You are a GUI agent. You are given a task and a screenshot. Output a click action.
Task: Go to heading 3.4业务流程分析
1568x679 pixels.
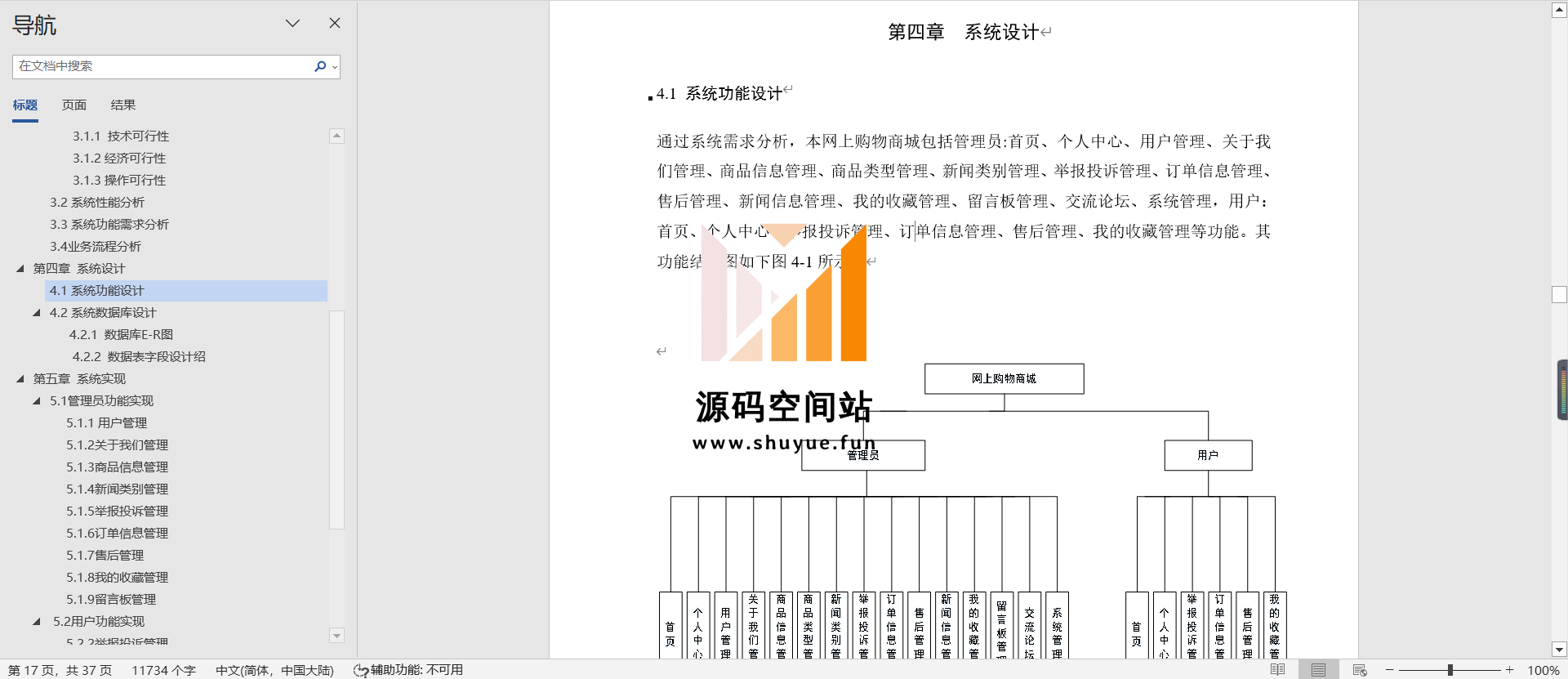96,246
